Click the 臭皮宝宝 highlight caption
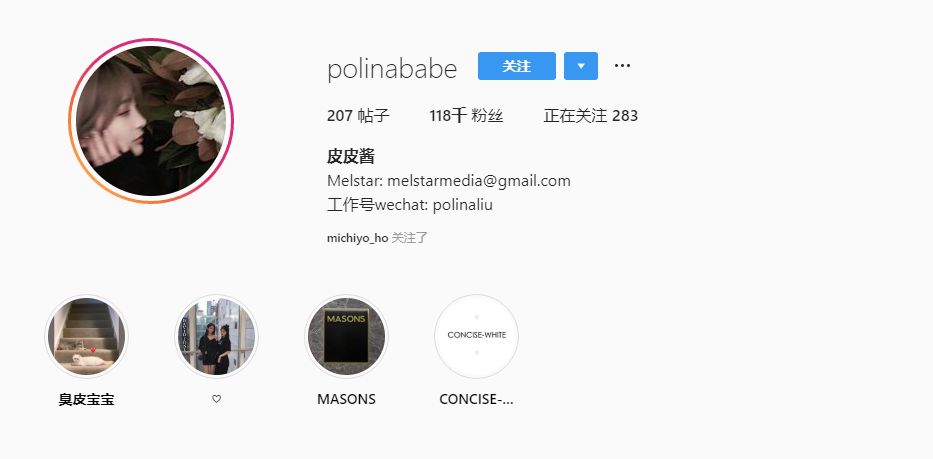Screen dimensions: 933x459 [x=87, y=399]
